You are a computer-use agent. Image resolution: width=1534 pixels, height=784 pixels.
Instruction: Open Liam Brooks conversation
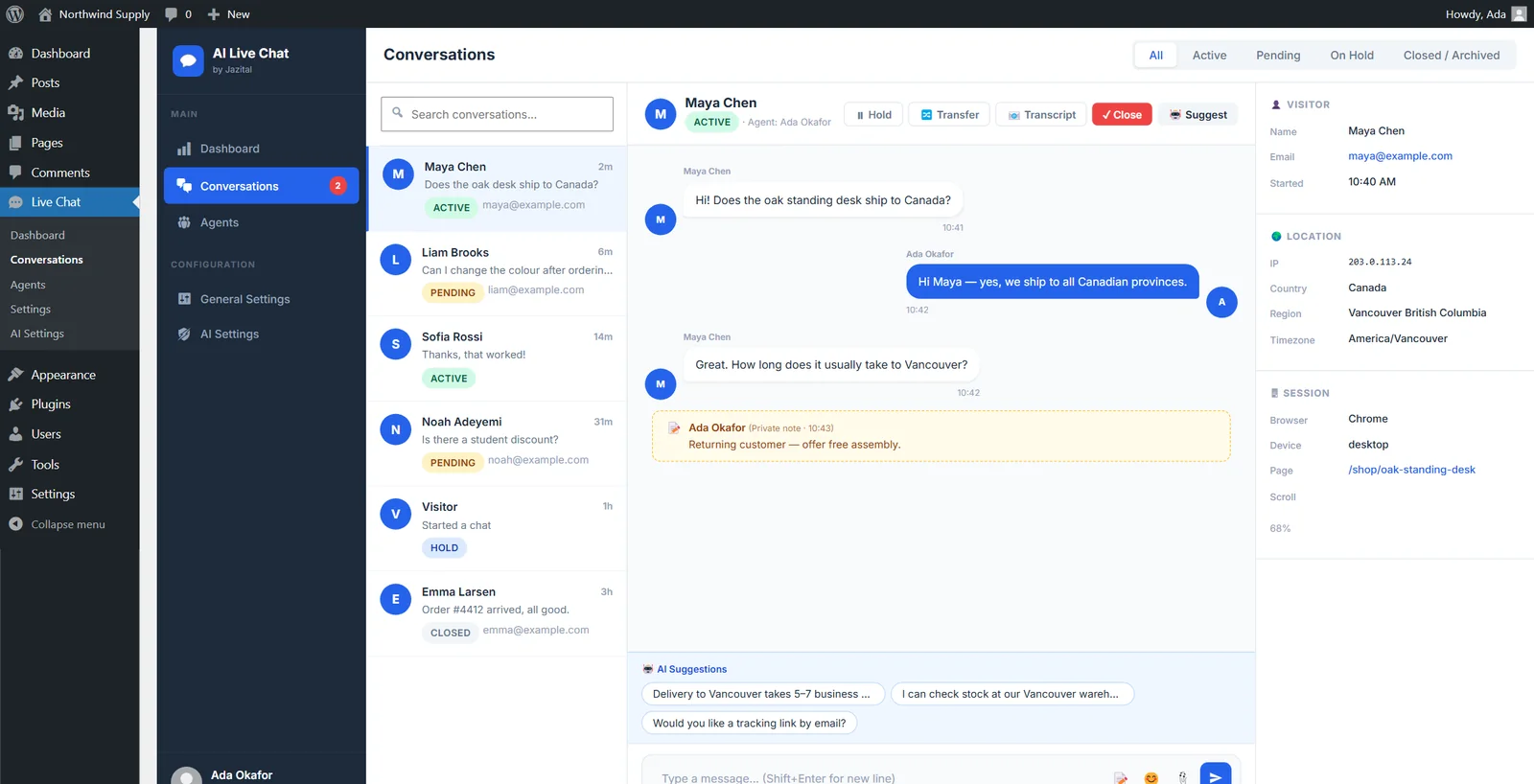[497, 273]
